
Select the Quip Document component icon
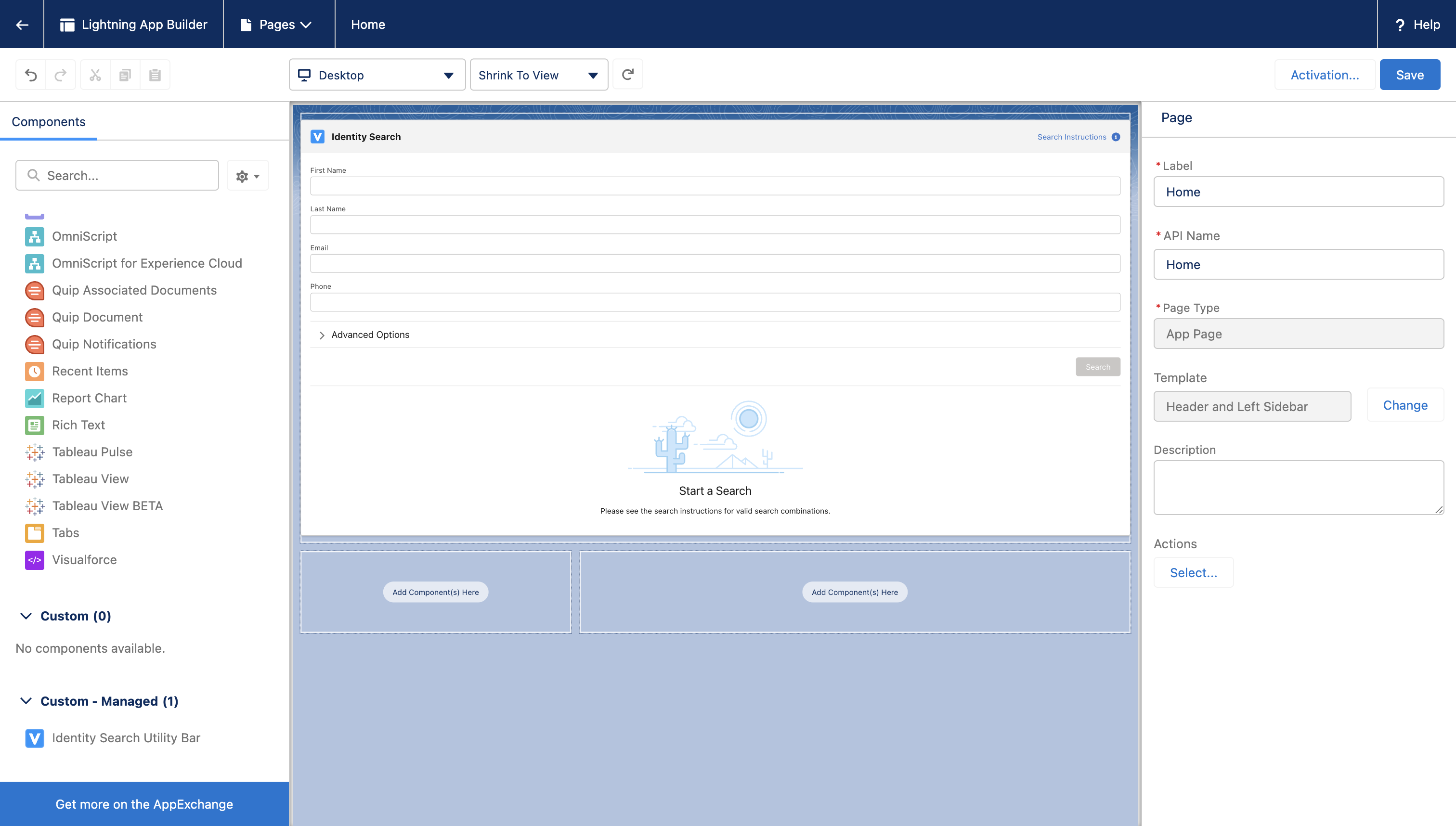point(35,317)
